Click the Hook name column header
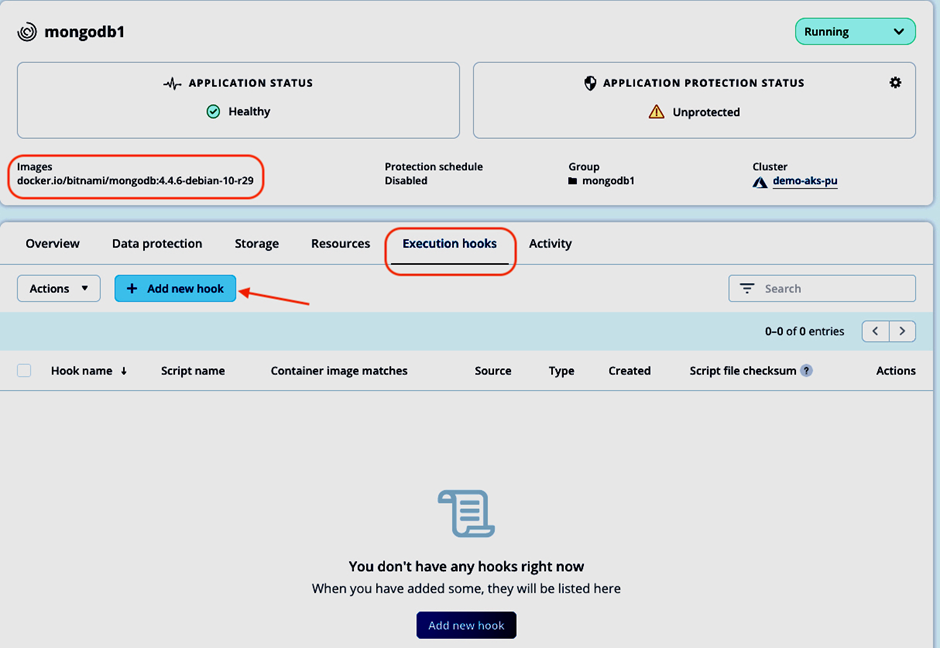Image resolution: width=940 pixels, height=648 pixels. [x=82, y=371]
